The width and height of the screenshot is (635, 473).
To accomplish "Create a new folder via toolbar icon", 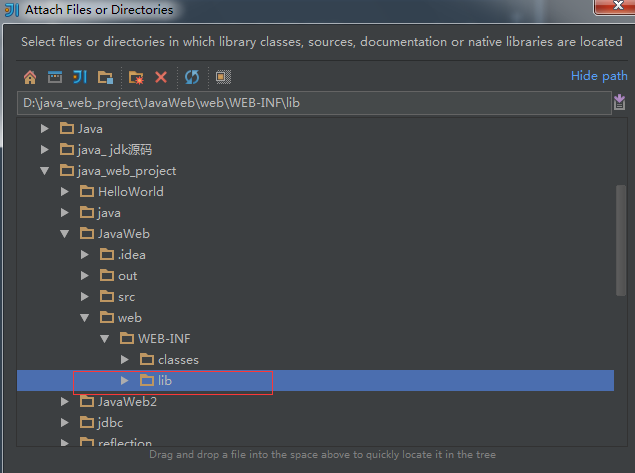I will (x=136, y=77).
